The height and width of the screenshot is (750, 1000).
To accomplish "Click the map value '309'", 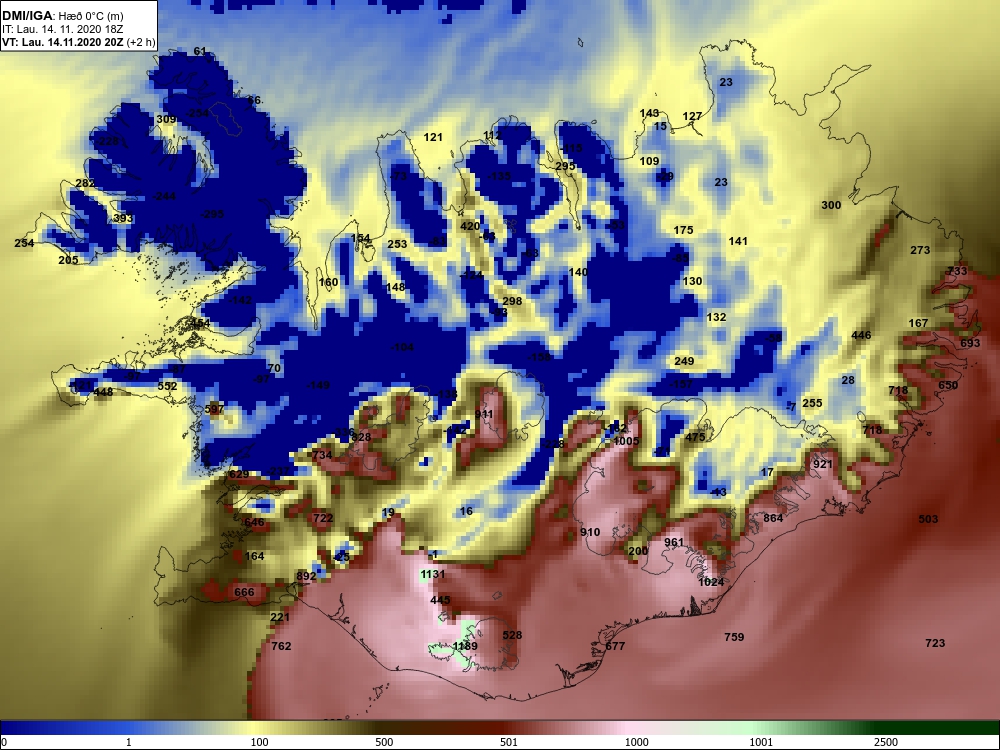I will pos(166,119).
